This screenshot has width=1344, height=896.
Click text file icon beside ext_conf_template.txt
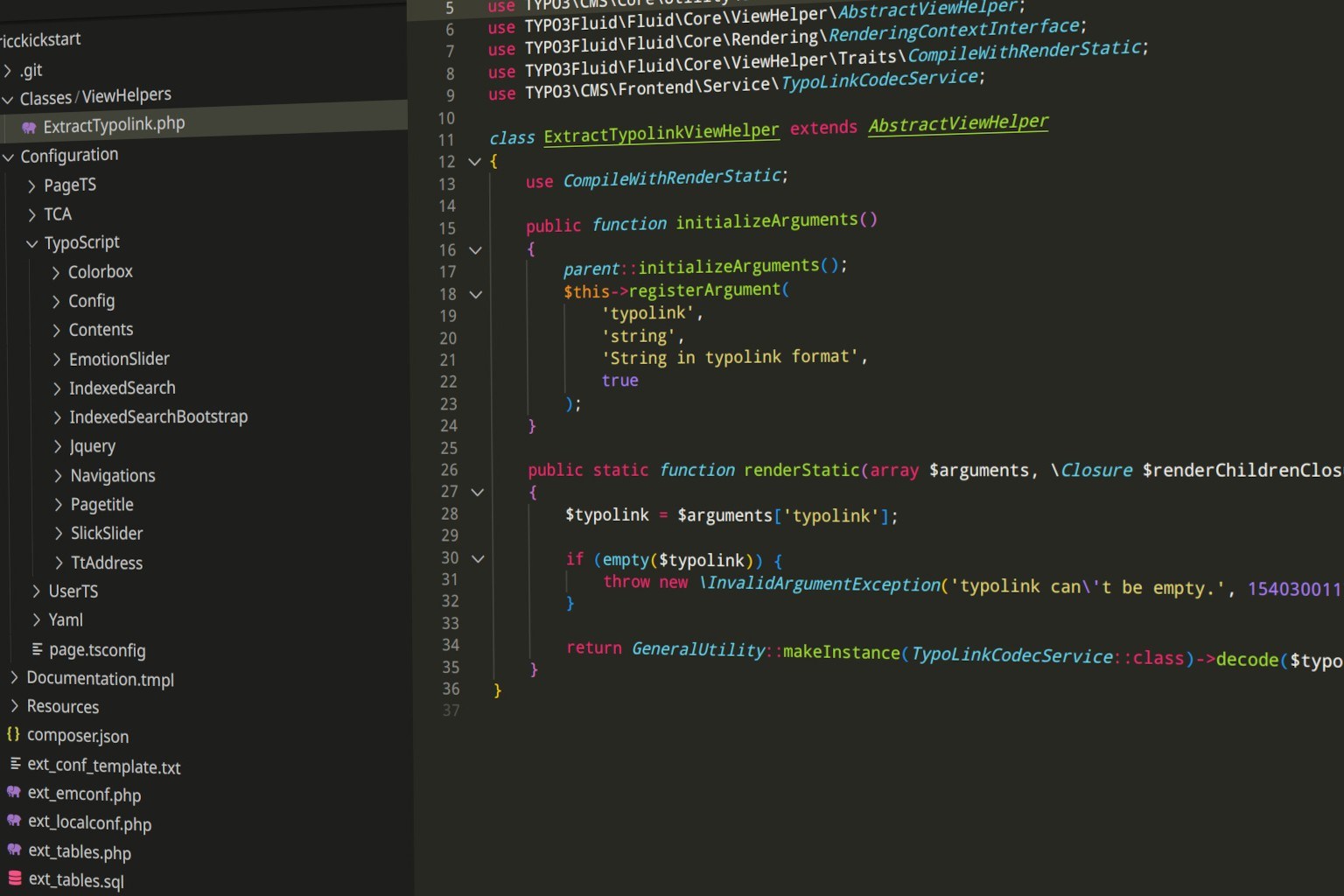[x=15, y=764]
